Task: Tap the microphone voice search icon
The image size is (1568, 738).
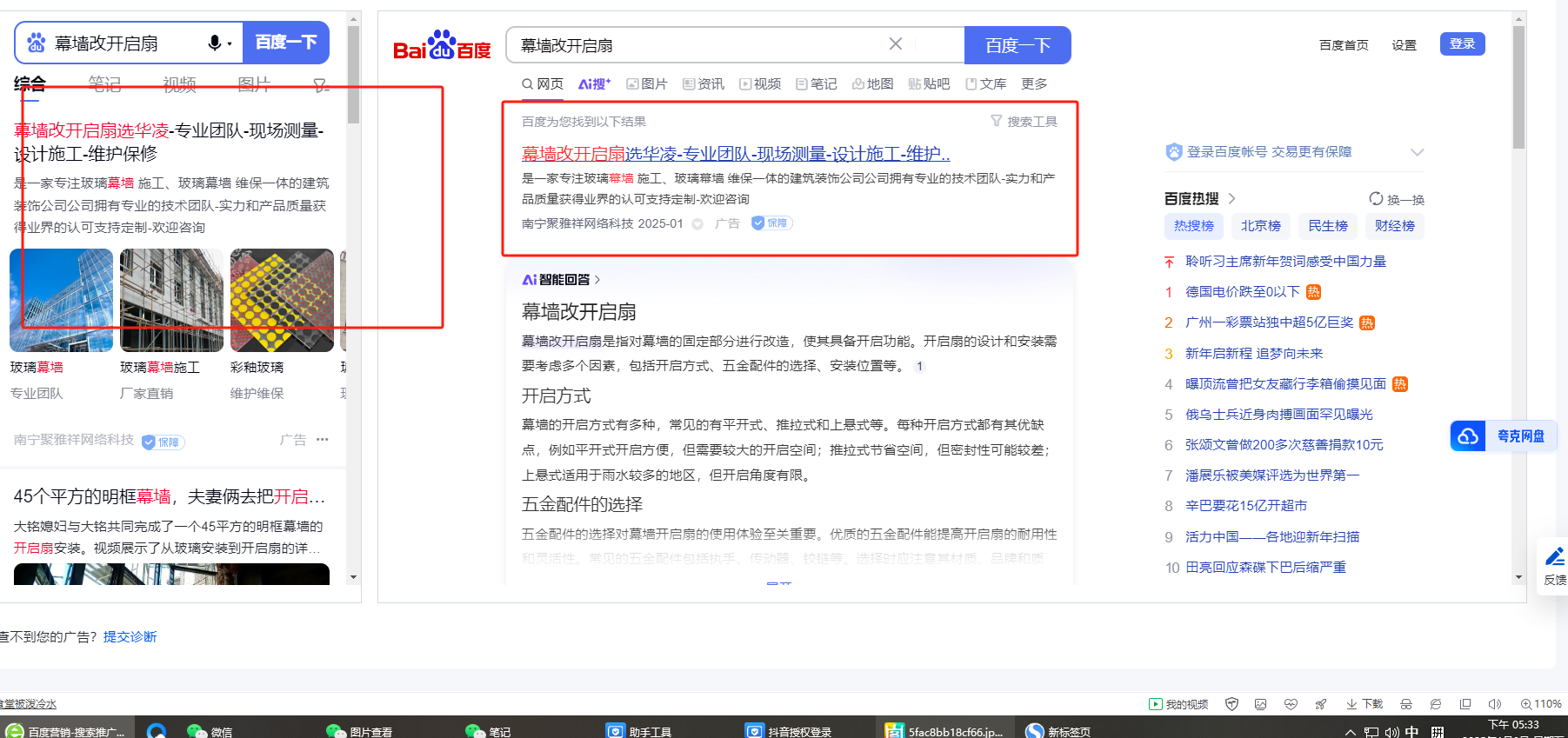Action: (x=214, y=43)
